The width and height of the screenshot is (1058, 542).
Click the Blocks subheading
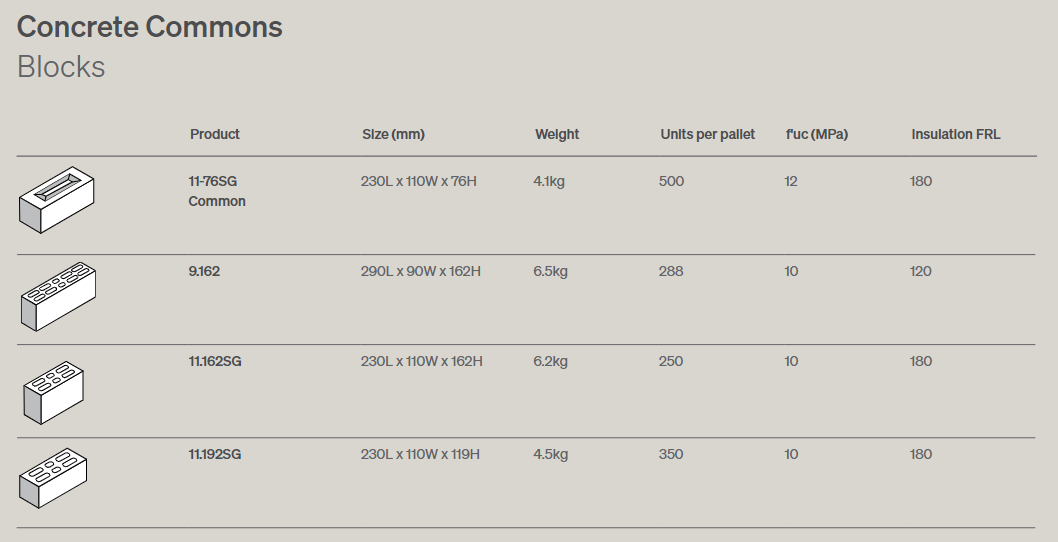click(x=61, y=67)
